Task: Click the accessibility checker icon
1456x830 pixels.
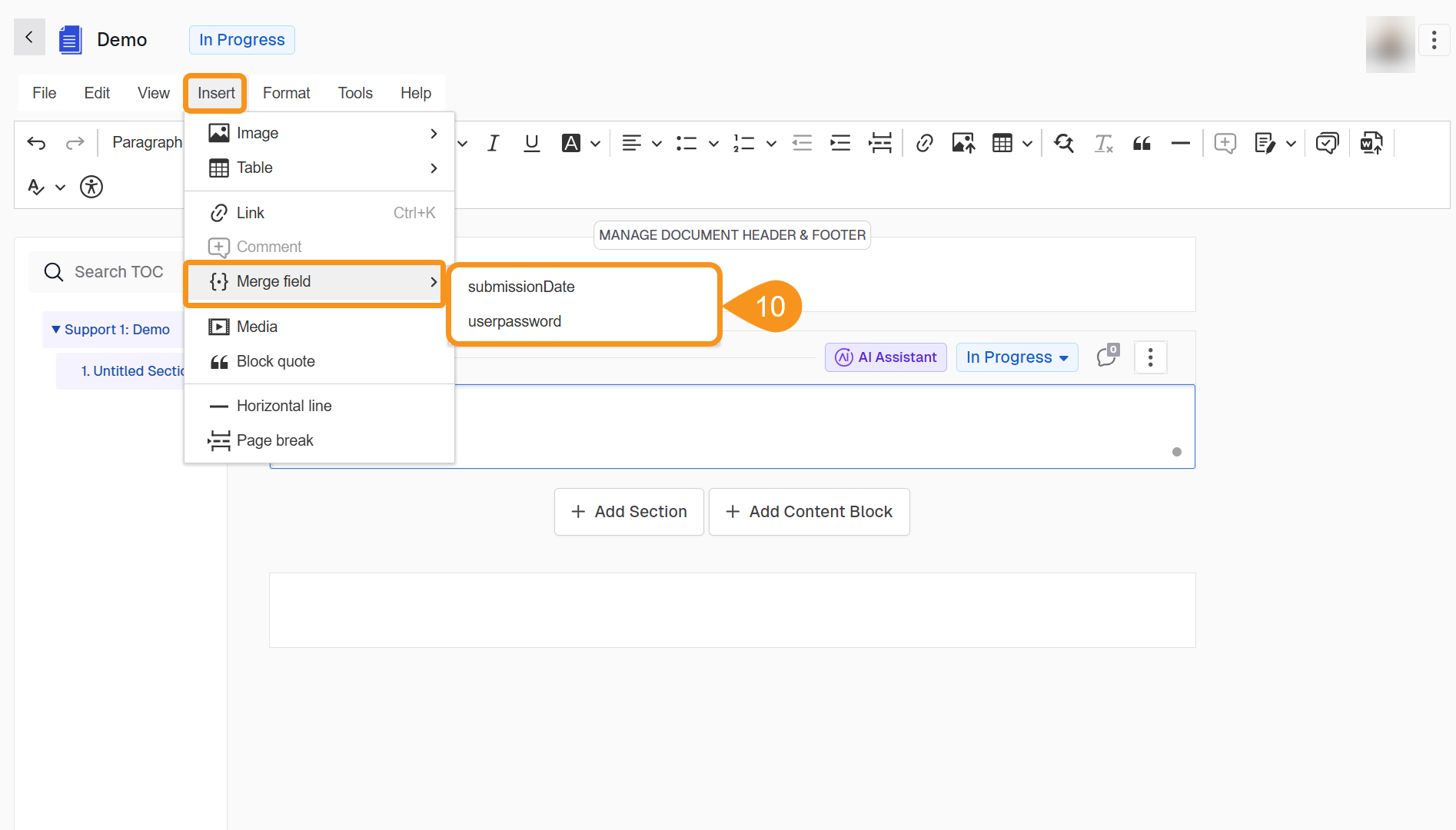Action: [x=91, y=187]
